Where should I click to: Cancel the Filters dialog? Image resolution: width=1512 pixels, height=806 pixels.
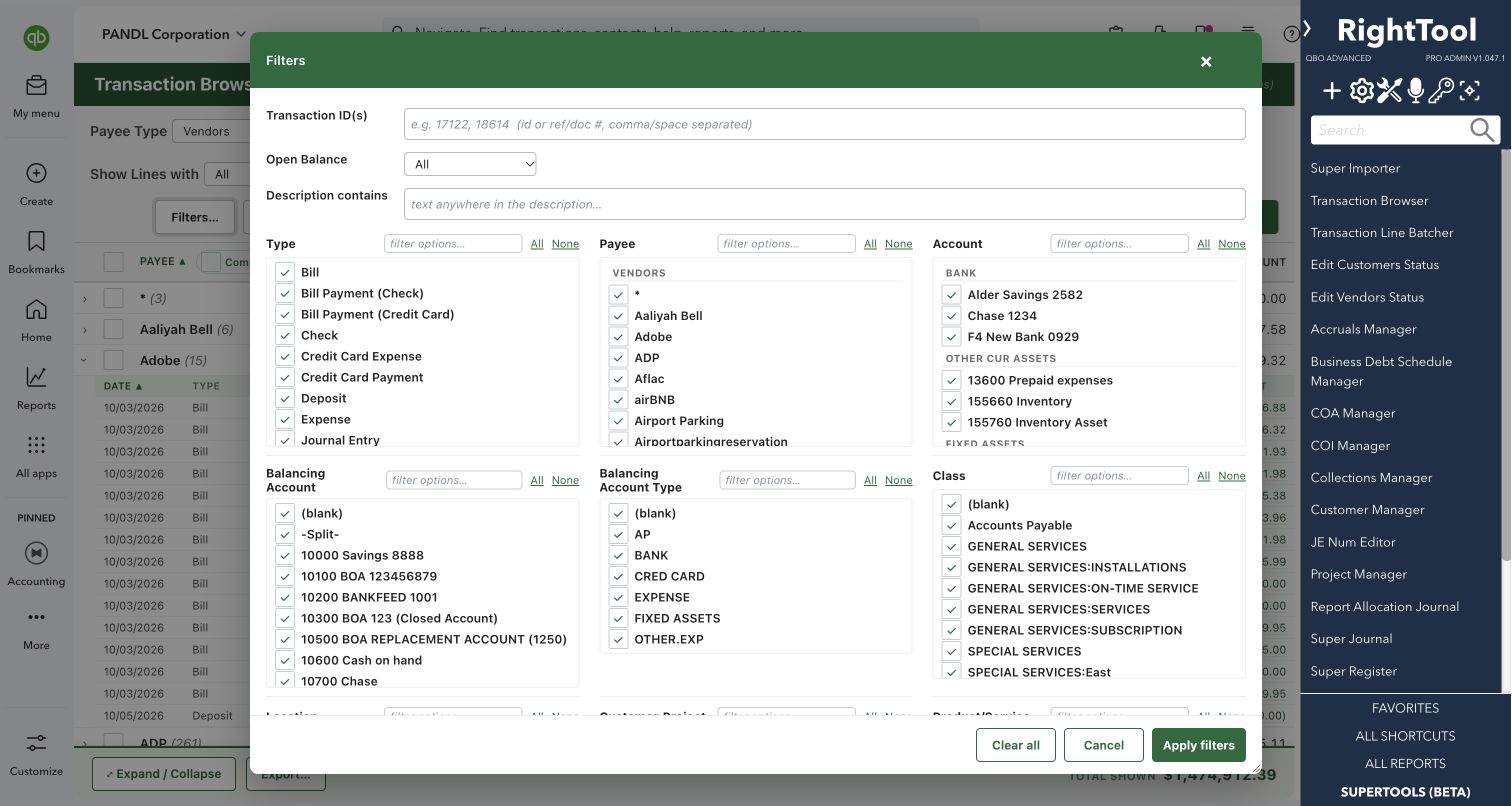(x=1103, y=745)
